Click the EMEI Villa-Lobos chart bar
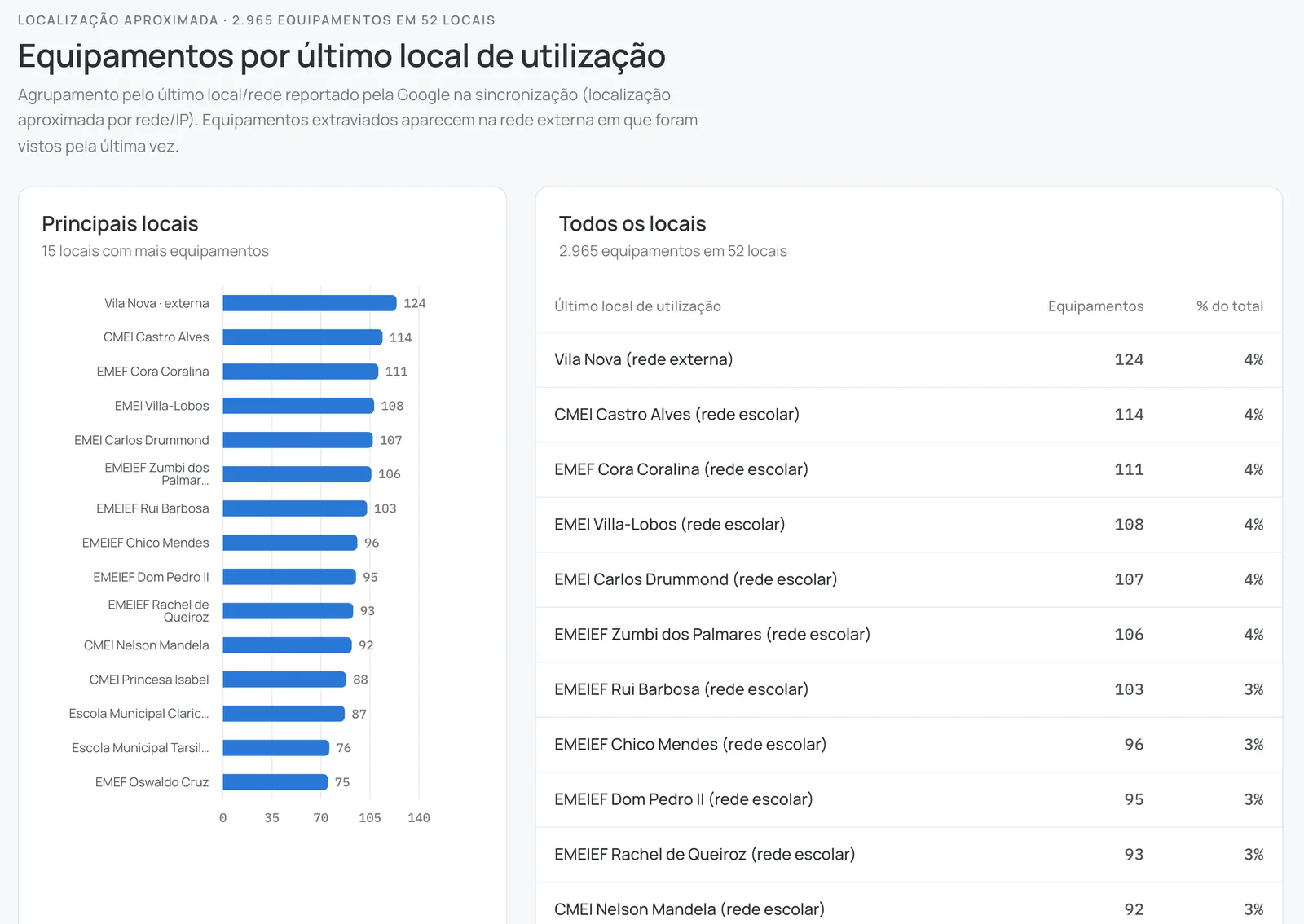Screen dimensions: 1304x924 pyautogui.click(x=298, y=406)
